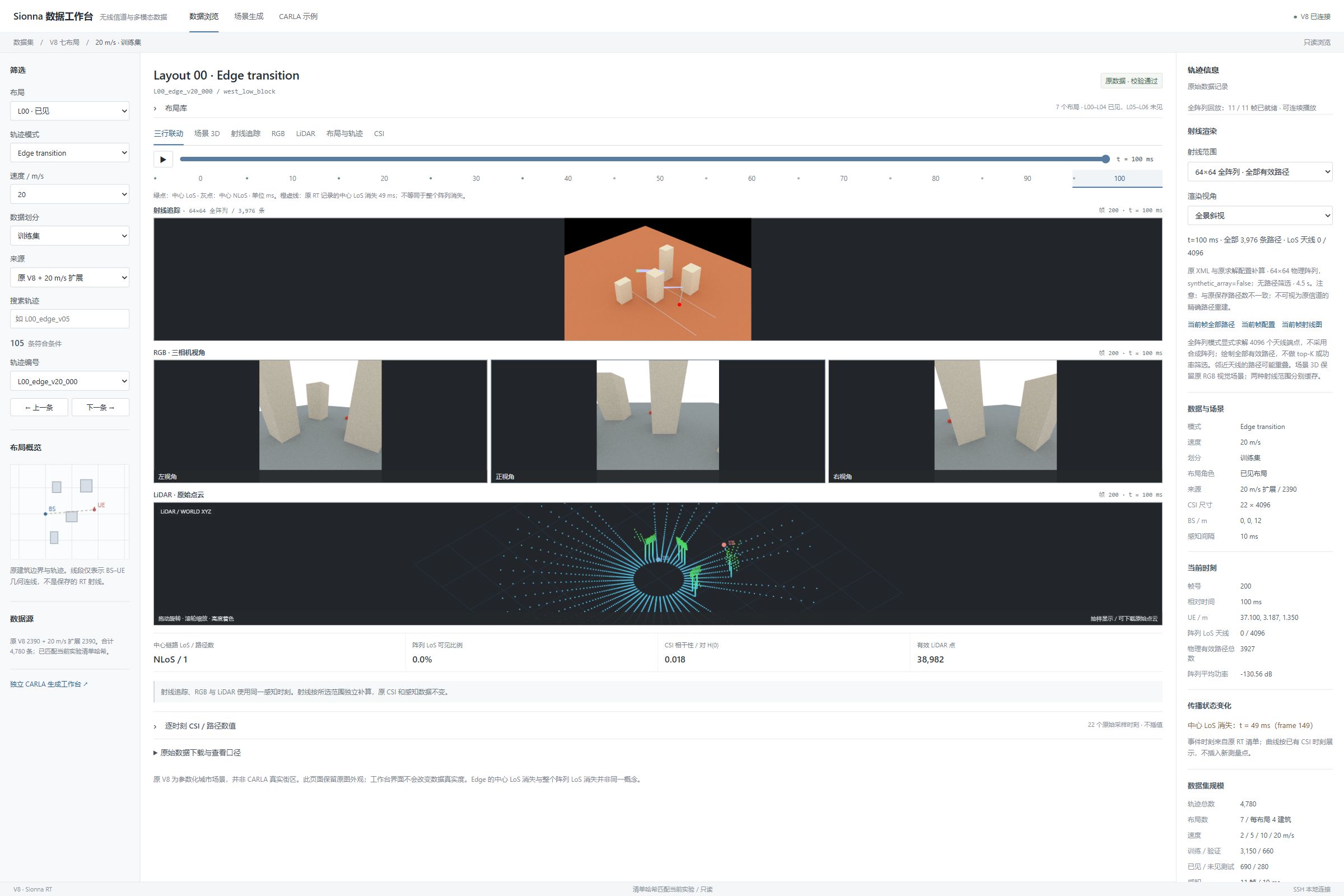Start playback with the play button
The height and width of the screenshot is (896, 1344).
163,160
